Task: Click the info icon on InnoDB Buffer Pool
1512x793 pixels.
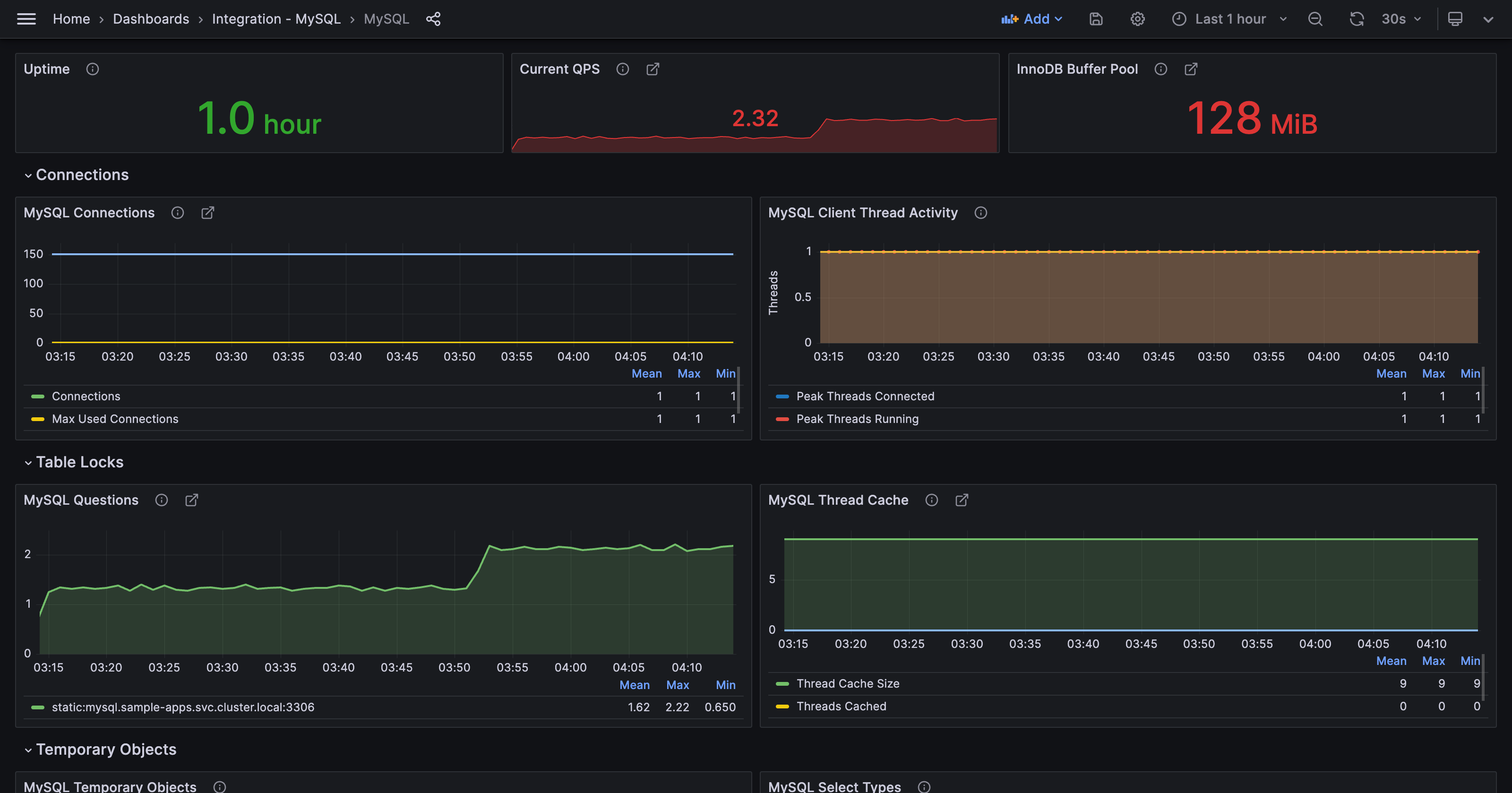Action: [x=1160, y=69]
